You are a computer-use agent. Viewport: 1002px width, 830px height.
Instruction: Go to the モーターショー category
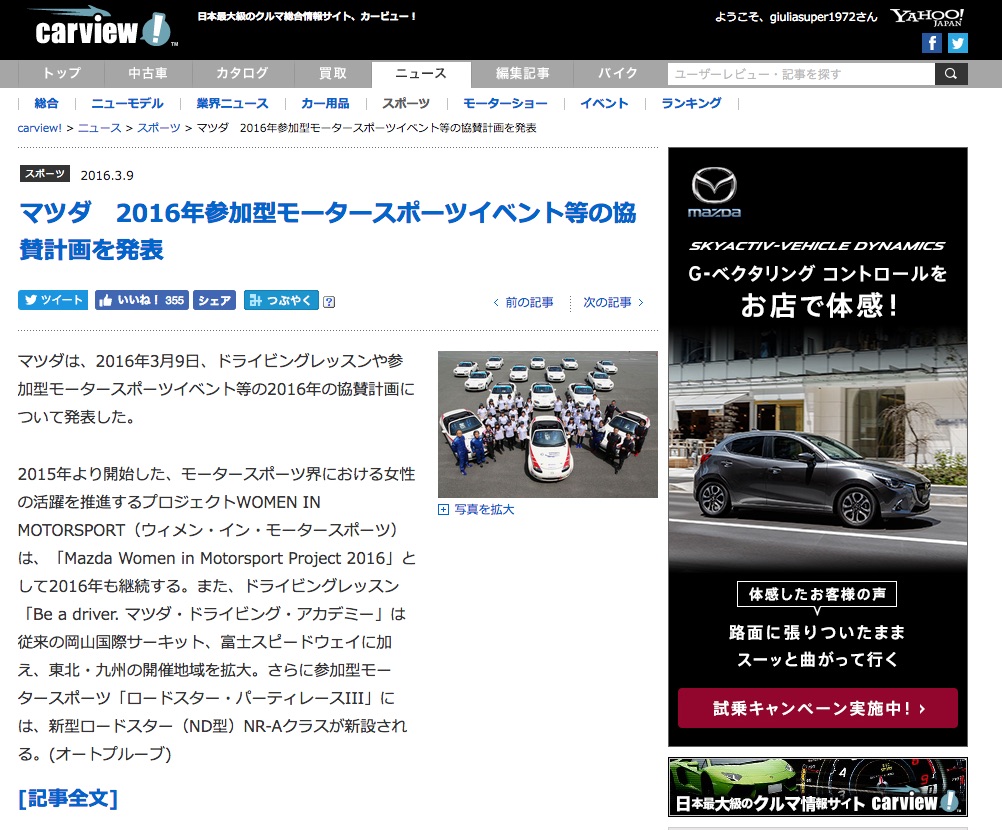[x=505, y=104]
